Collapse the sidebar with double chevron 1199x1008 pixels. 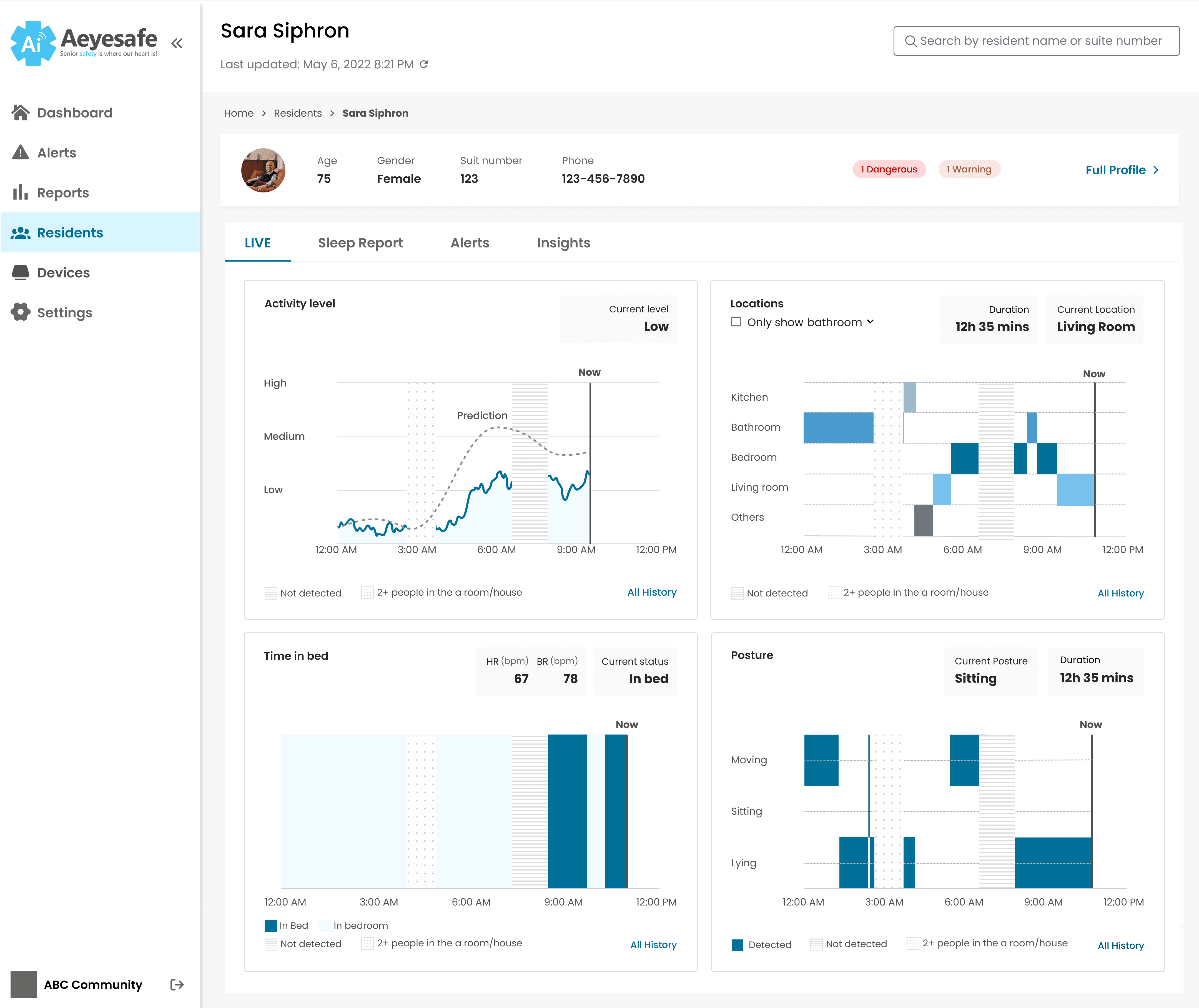pyautogui.click(x=177, y=43)
